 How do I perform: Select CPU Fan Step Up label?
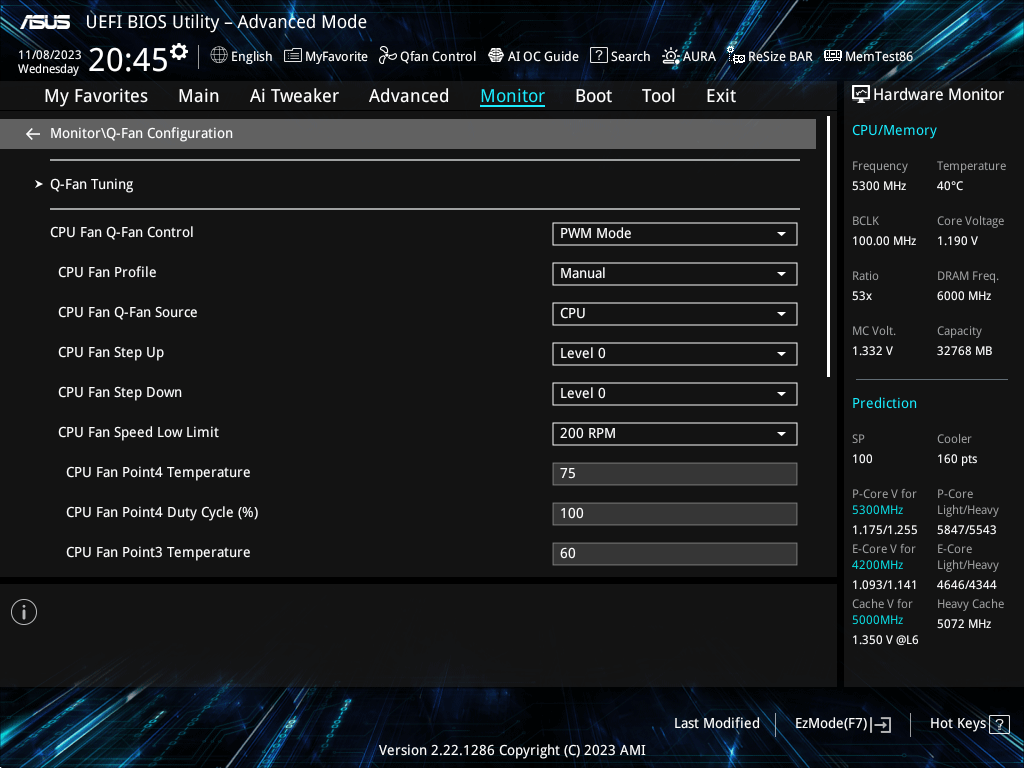tap(111, 353)
